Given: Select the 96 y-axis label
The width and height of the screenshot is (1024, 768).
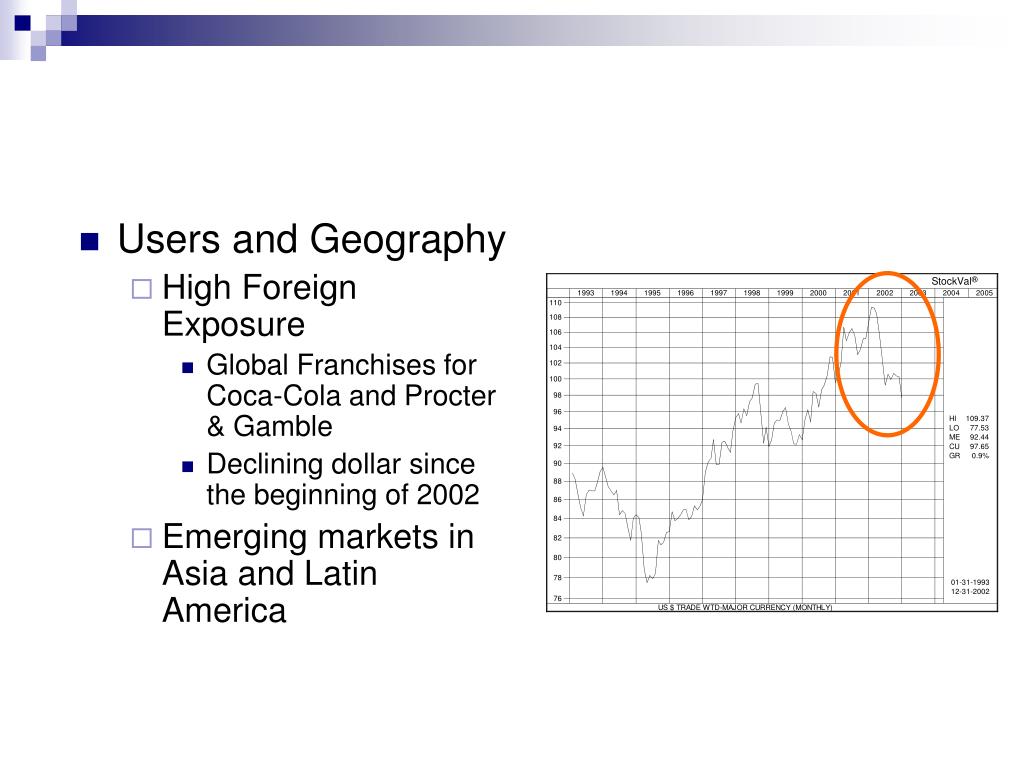Looking at the screenshot, I should pos(557,411).
